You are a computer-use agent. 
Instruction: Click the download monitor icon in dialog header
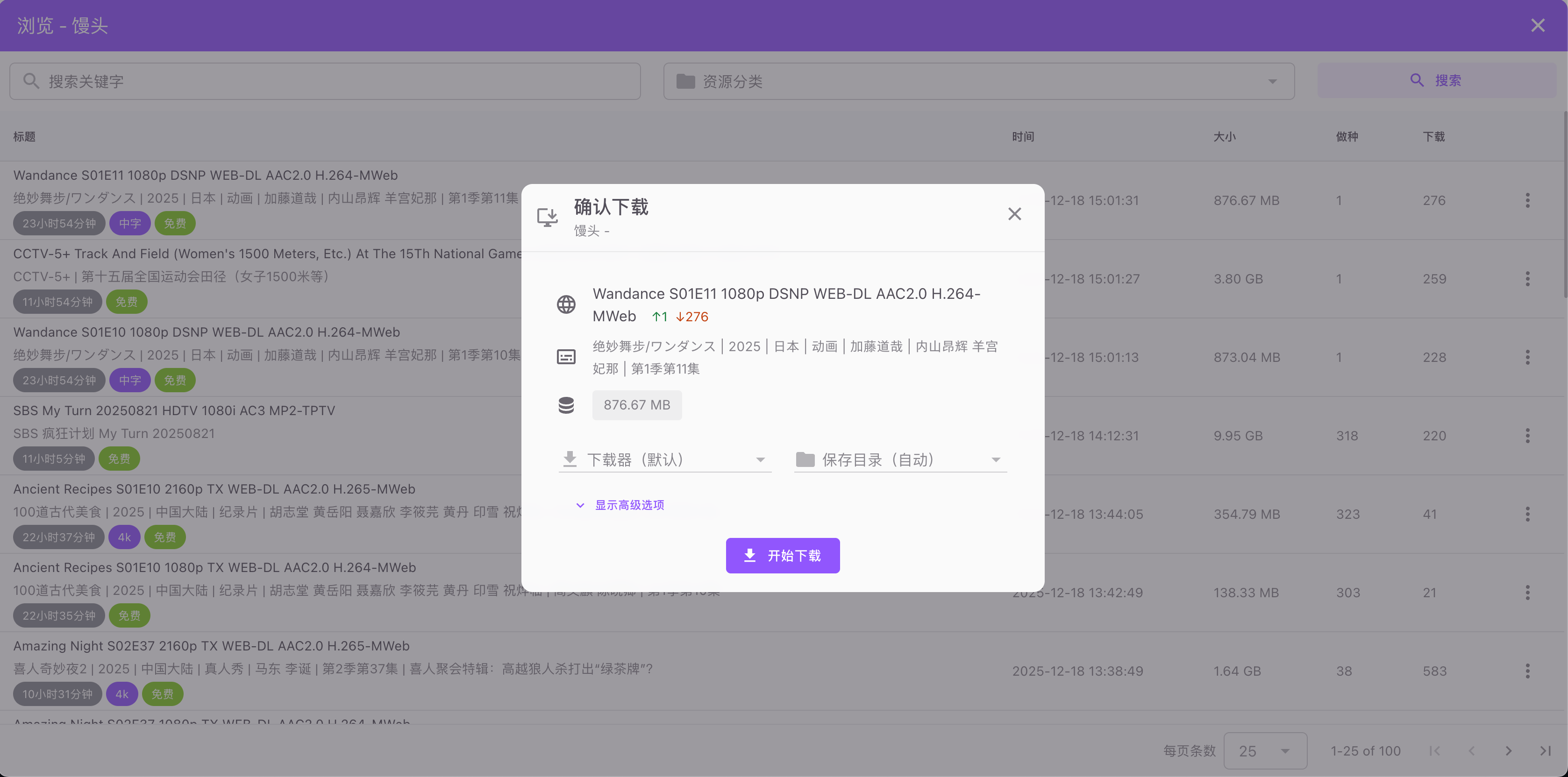tap(547, 217)
